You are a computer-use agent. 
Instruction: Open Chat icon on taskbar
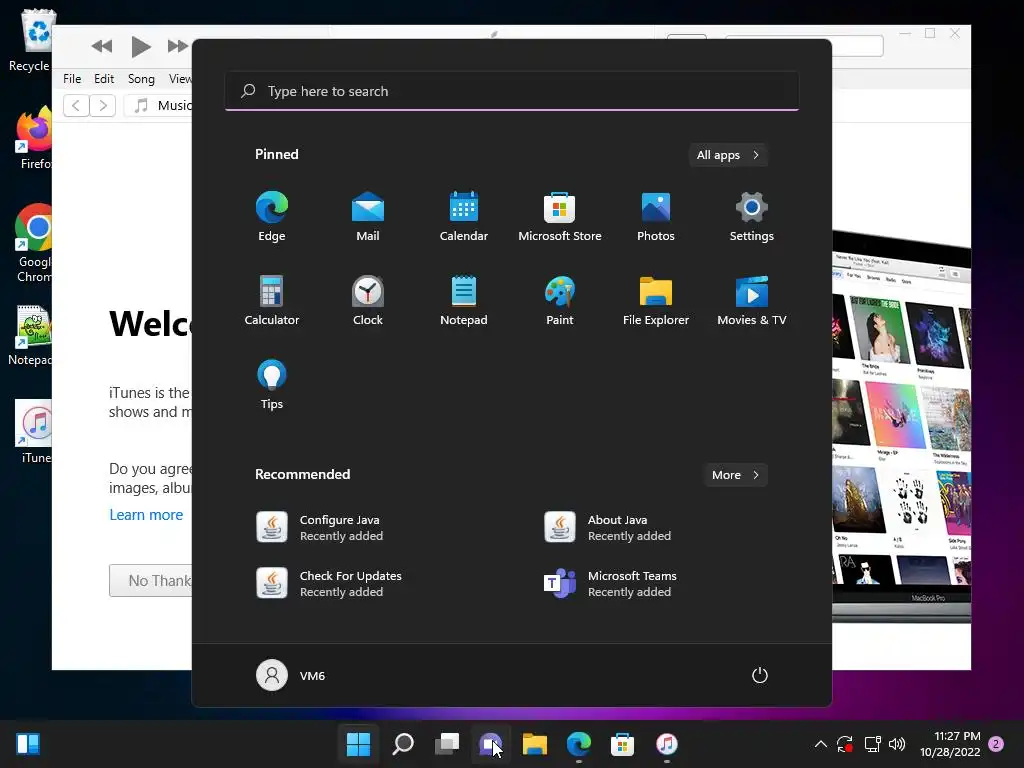tap(490, 744)
